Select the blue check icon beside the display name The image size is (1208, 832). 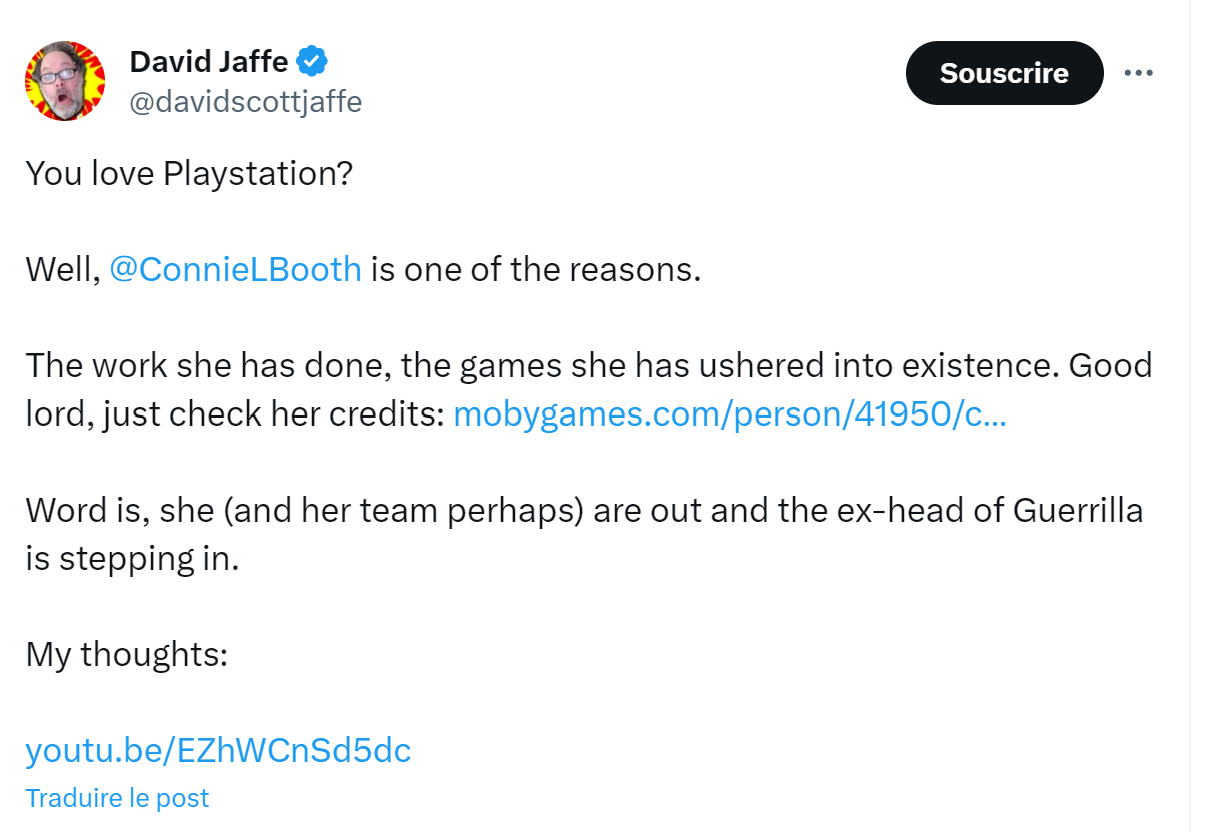(311, 60)
